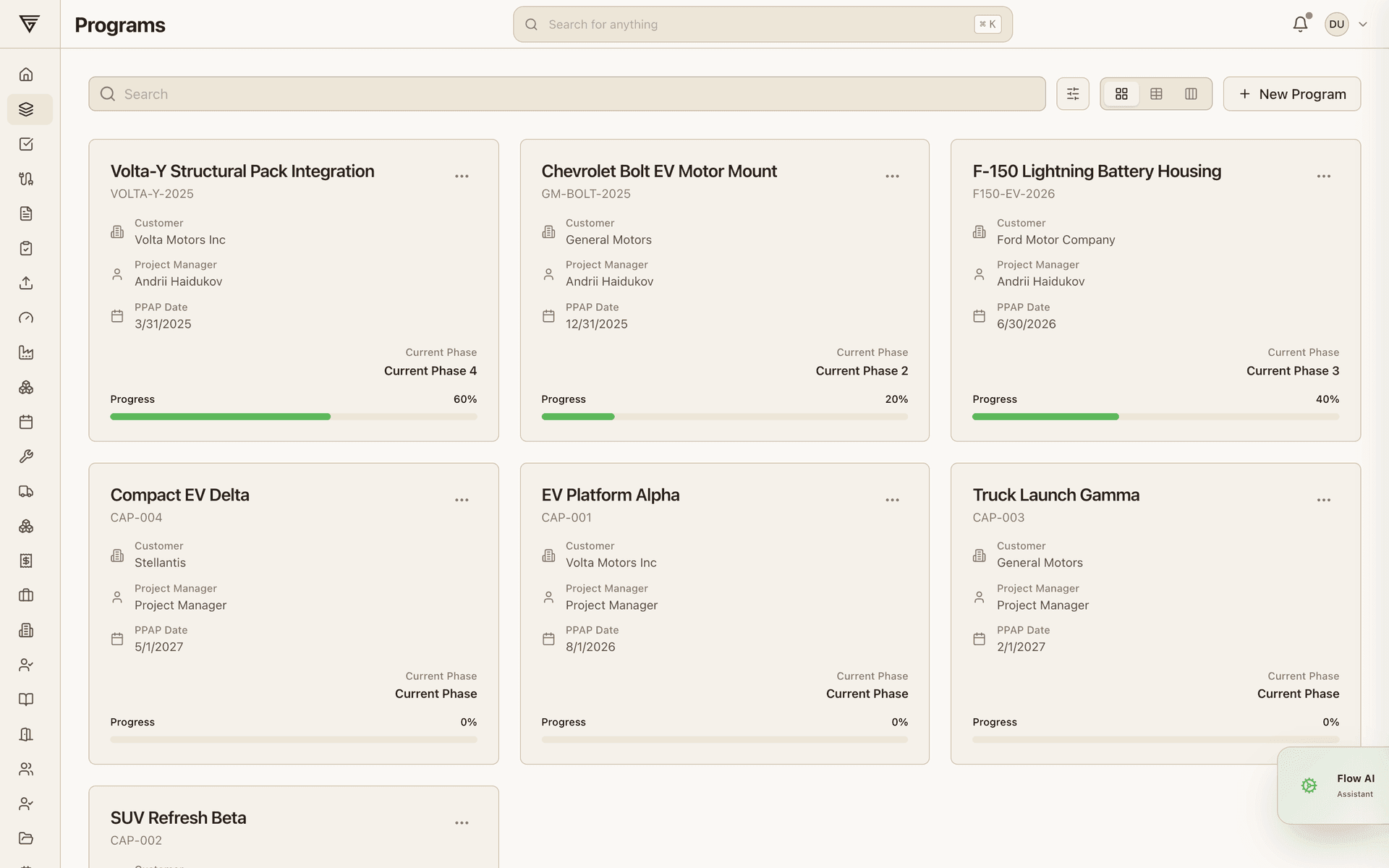Focus the global 'Search for anything' field

(x=763, y=25)
